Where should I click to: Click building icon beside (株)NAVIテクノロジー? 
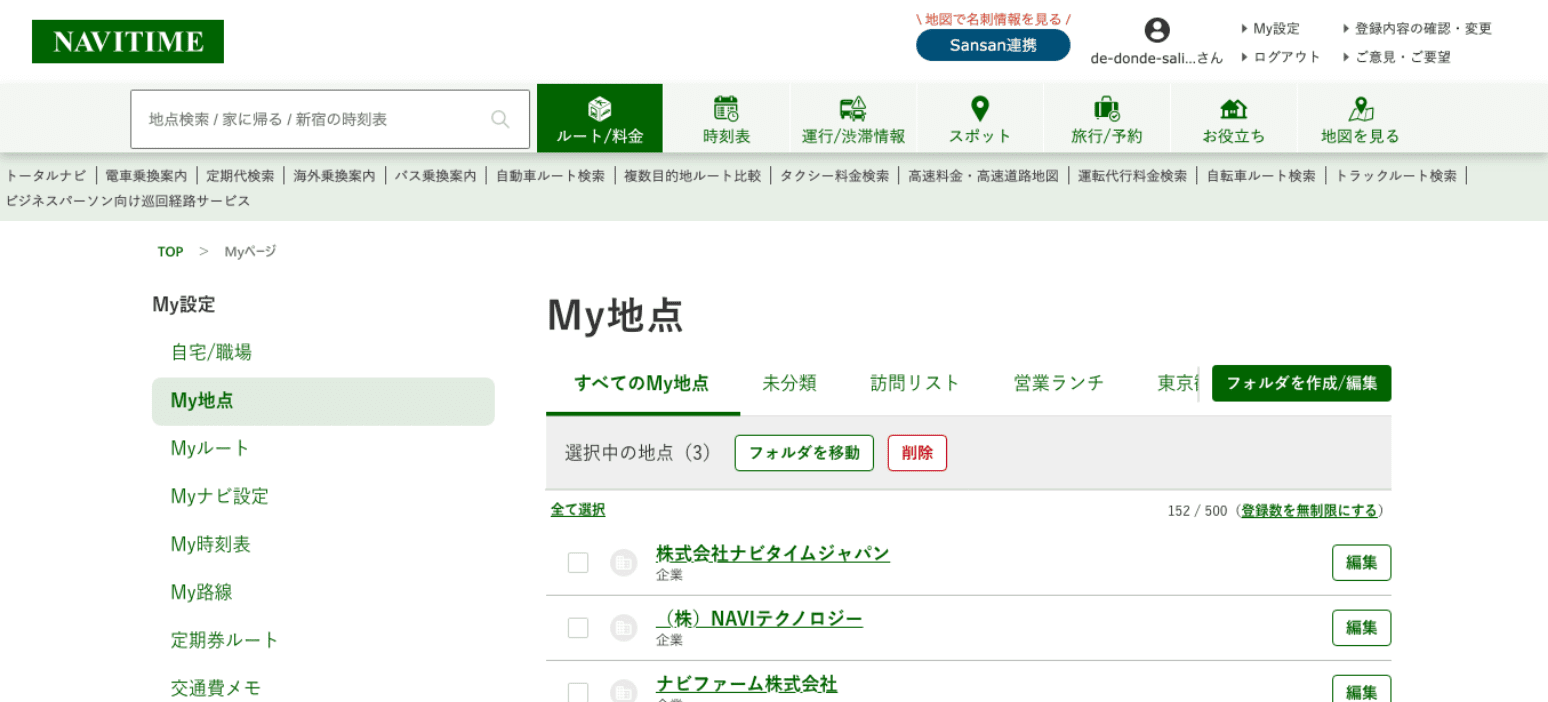point(623,628)
